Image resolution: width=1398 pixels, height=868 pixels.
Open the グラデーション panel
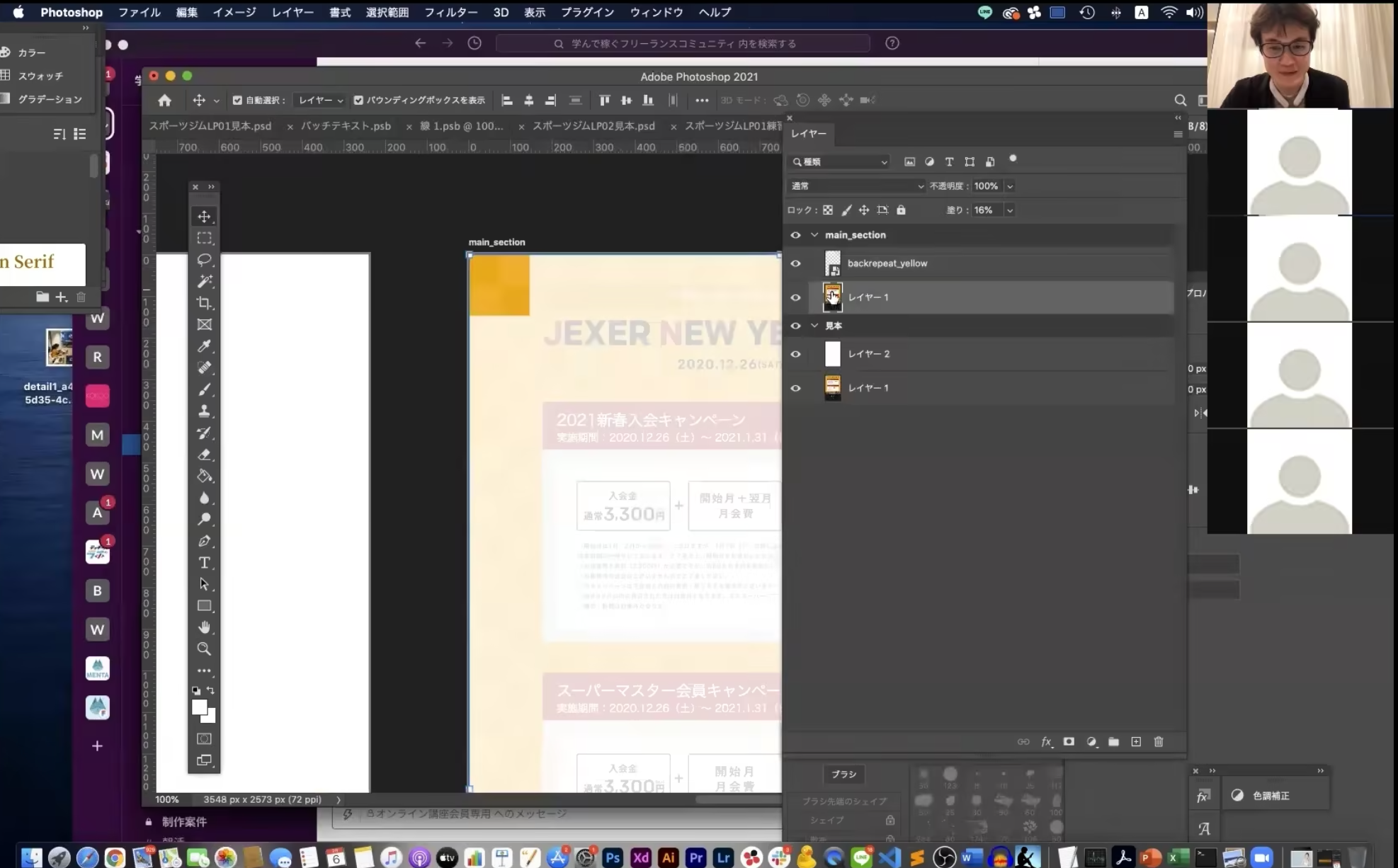pyautogui.click(x=50, y=99)
